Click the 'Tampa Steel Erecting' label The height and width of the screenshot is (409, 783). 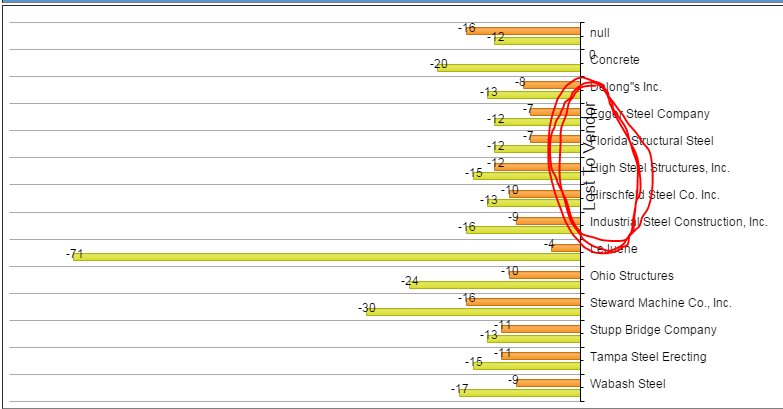click(x=648, y=357)
